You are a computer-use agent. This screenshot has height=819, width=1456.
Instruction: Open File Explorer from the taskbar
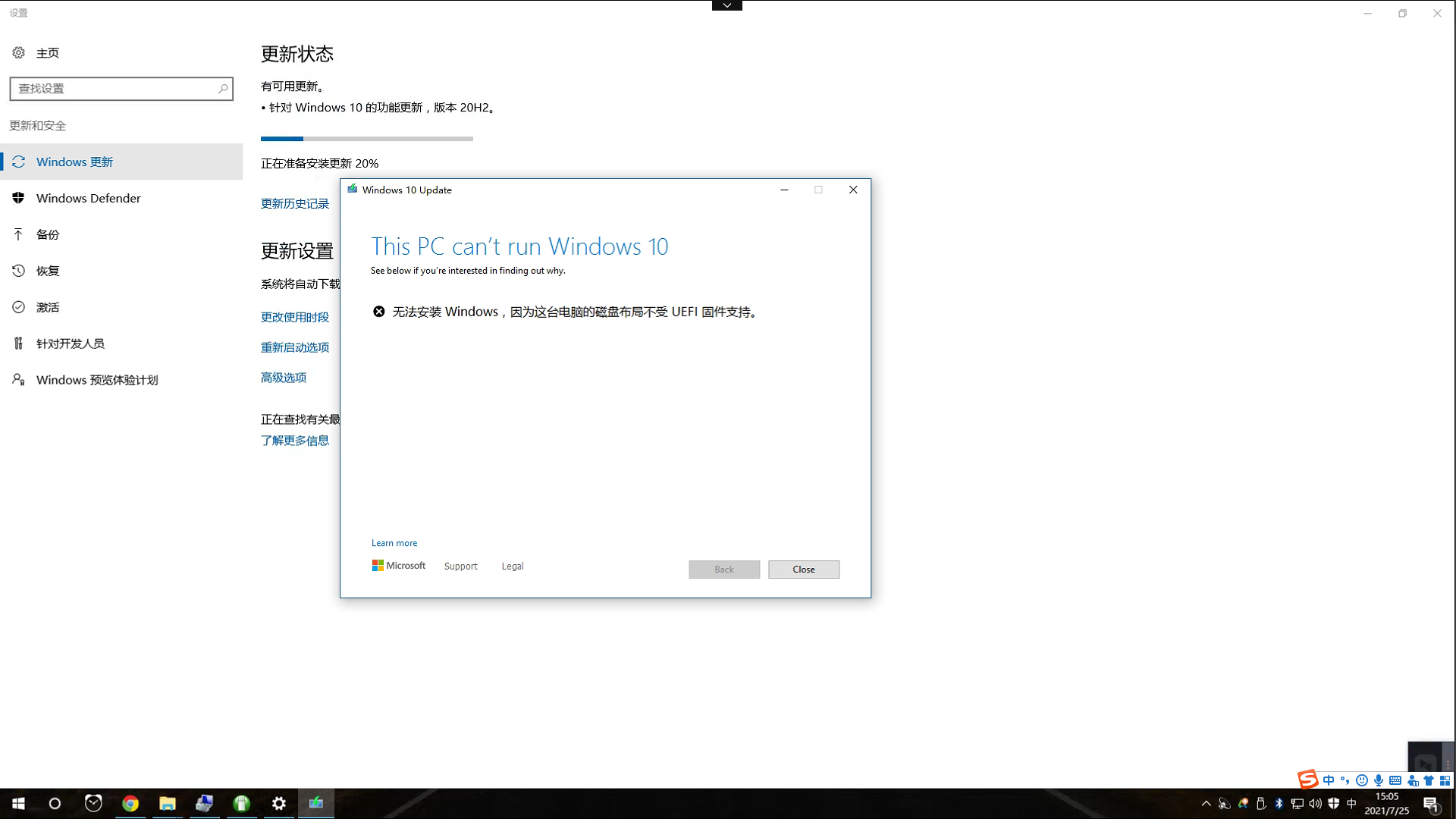(x=168, y=803)
